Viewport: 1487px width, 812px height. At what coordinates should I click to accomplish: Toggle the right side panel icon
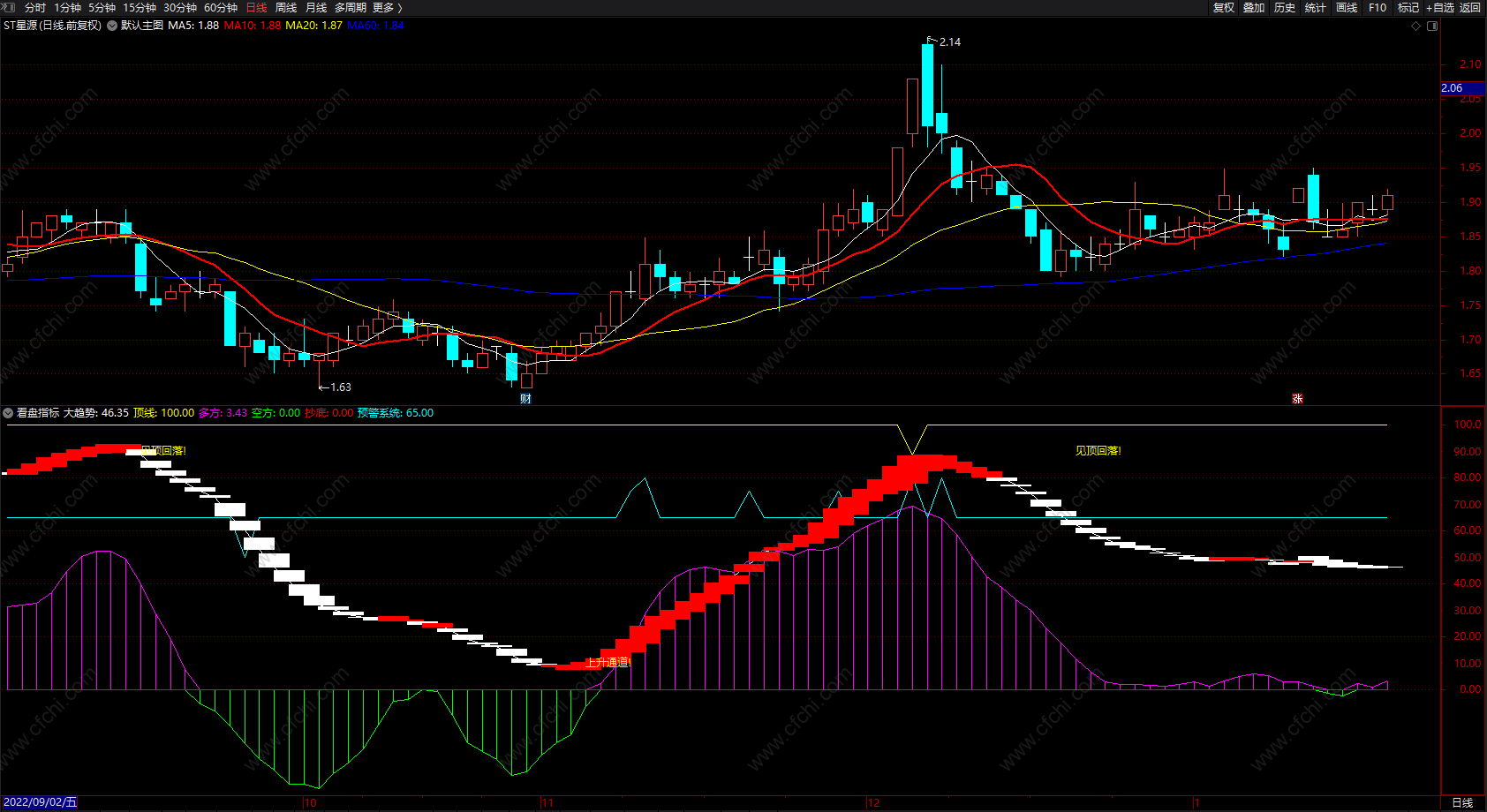coord(1432,26)
